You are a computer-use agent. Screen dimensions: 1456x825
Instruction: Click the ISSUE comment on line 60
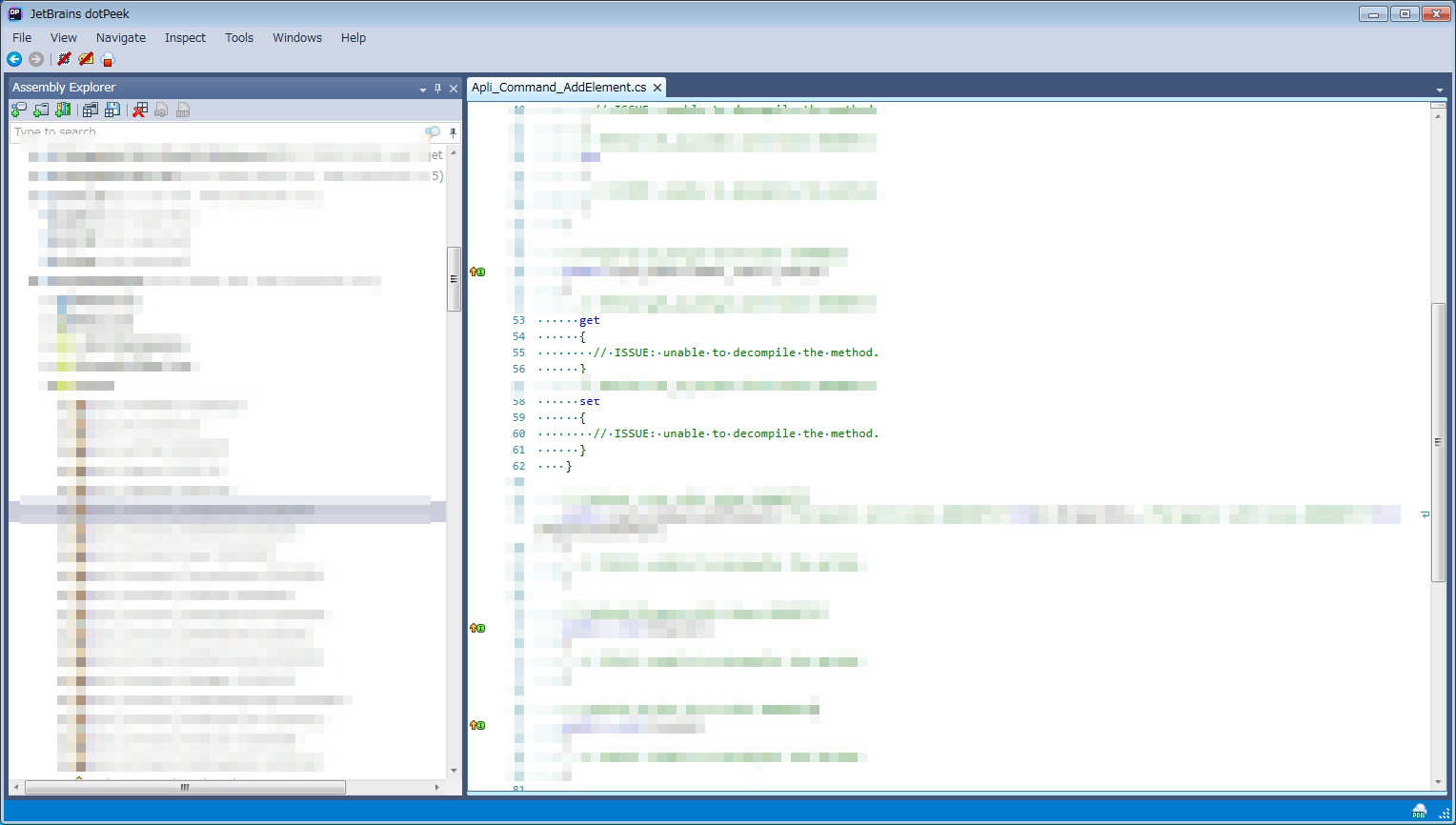click(x=737, y=433)
